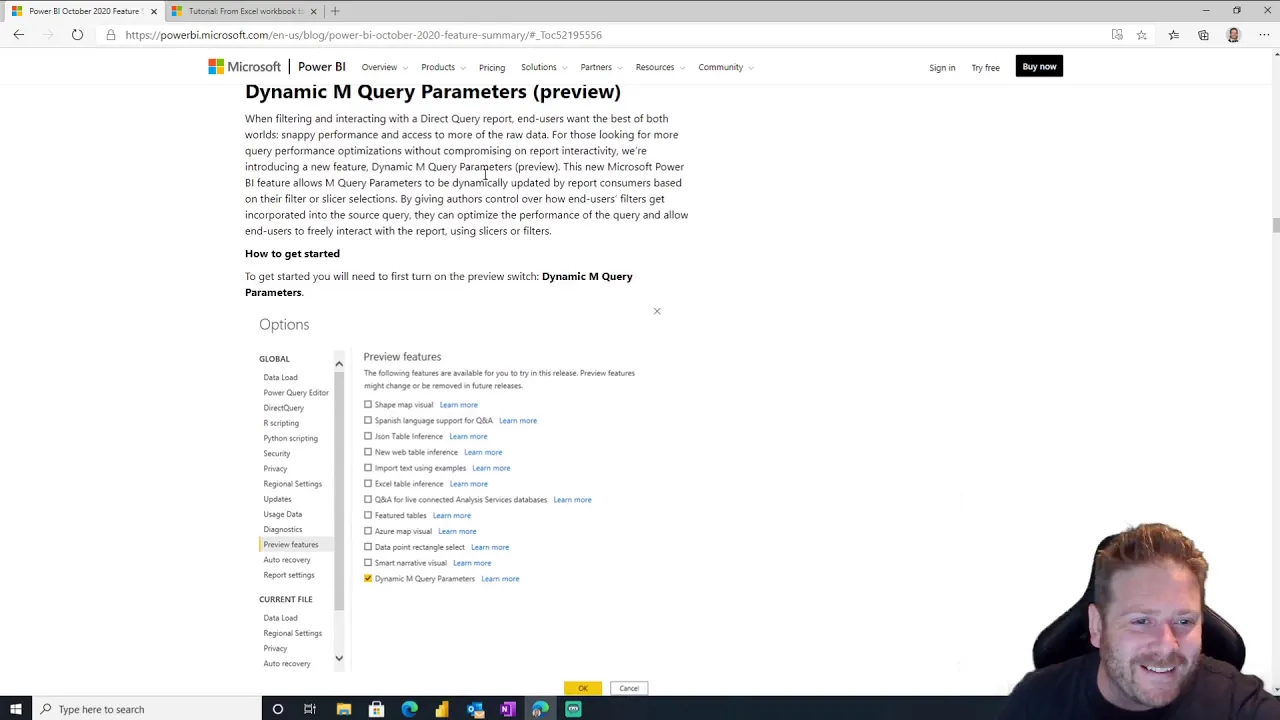Click the Try free link
The height and width of the screenshot is (720, 1280).
985,67
